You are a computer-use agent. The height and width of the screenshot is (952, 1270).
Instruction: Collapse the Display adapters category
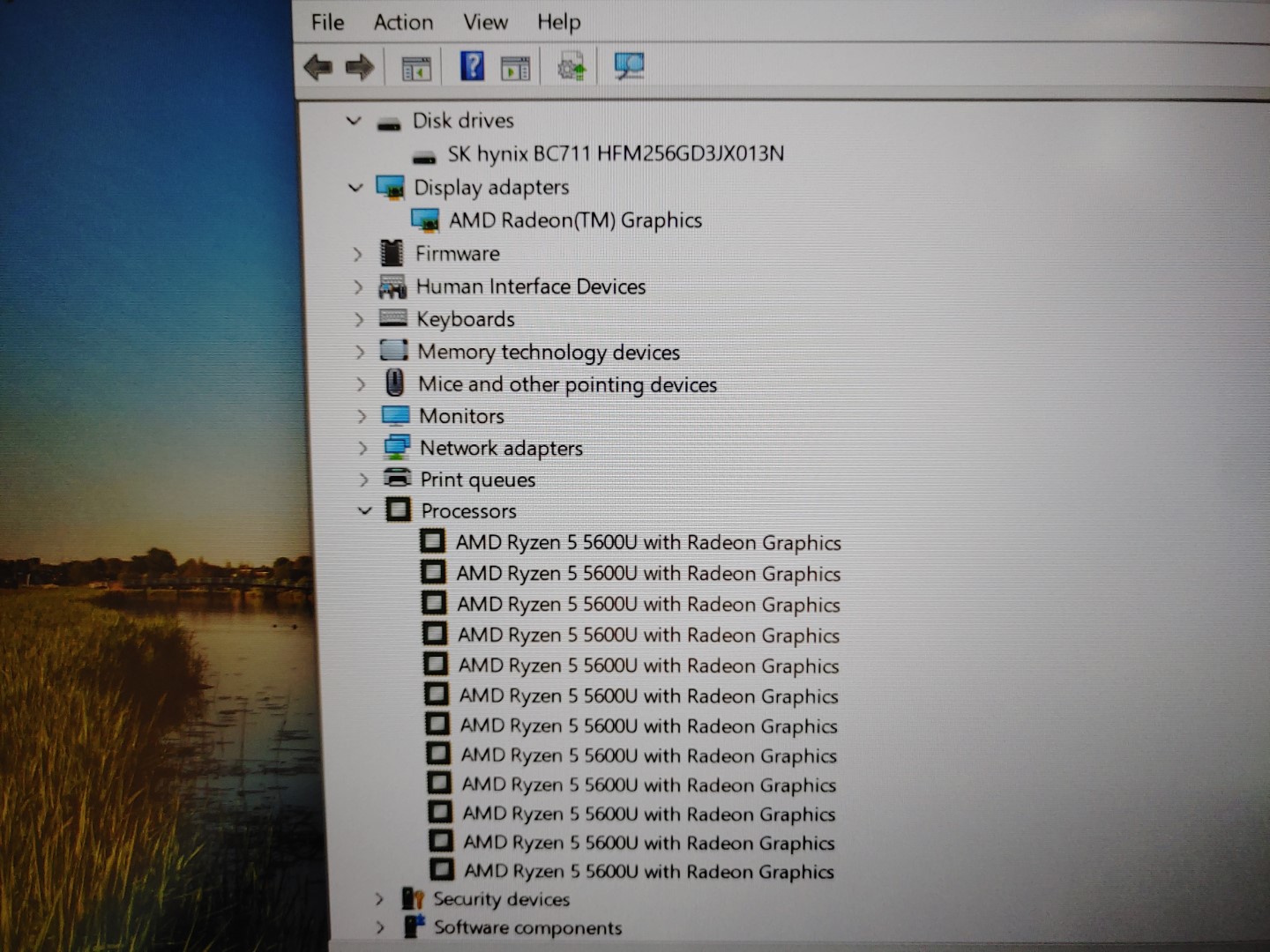(355, 188)
